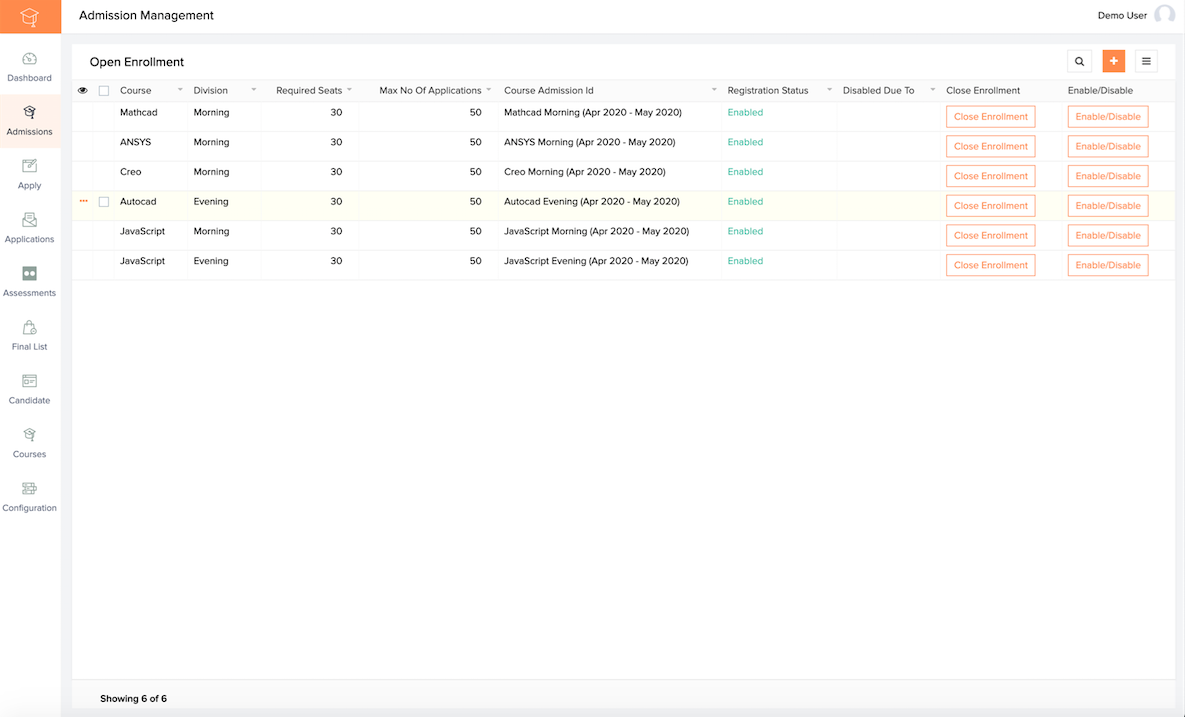Click Close Enrollment for Autocad
The image size is (1185, 717).
991,206
